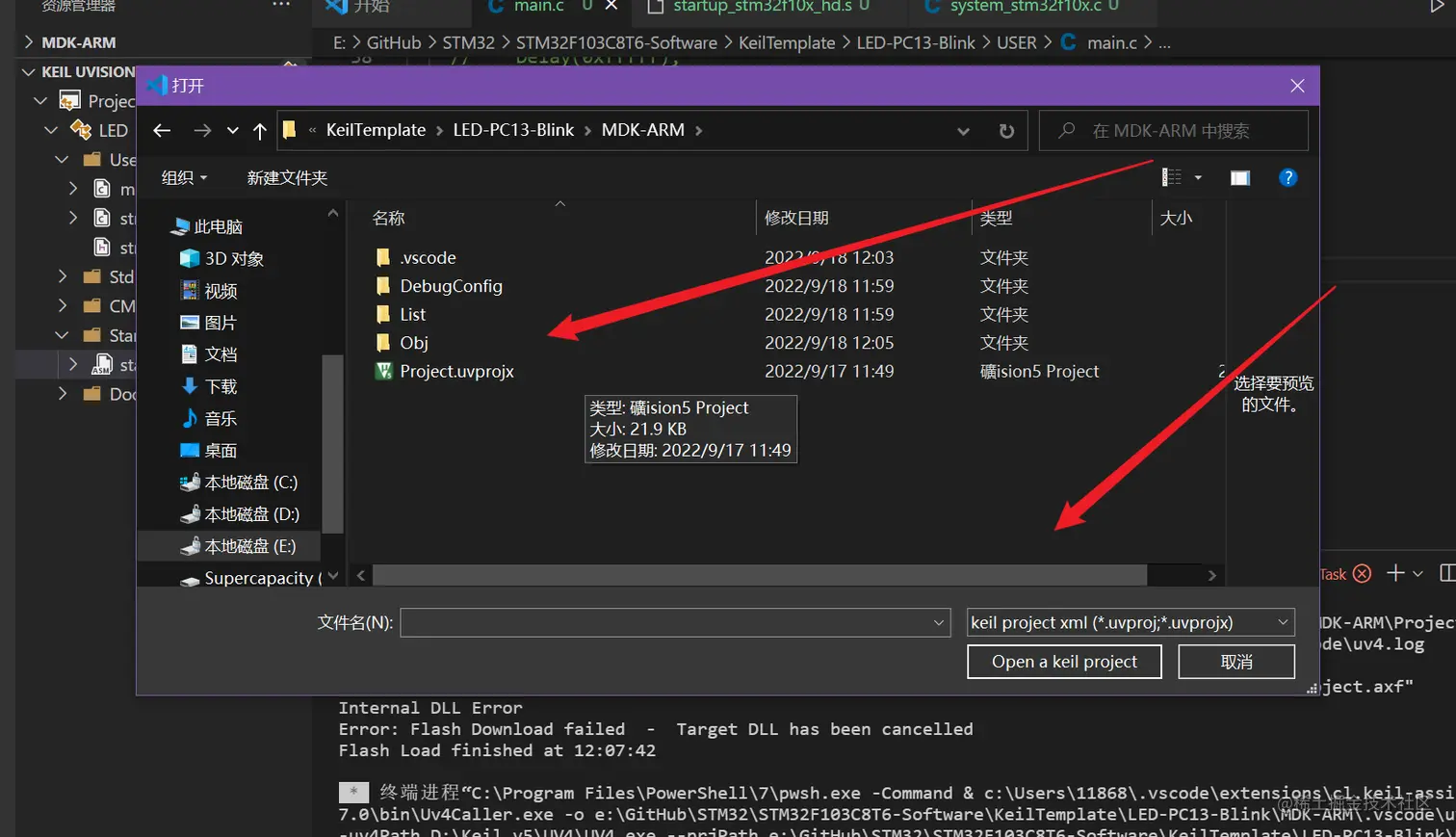Go forward in the open dialog
The width and height of the screenshot is (1456, 837).
coord(202,130)
